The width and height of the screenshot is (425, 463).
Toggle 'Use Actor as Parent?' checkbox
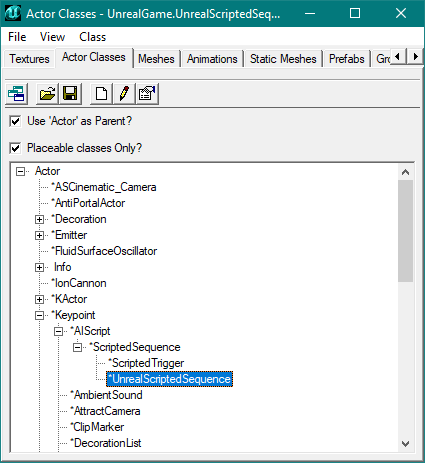coord(15,121)
